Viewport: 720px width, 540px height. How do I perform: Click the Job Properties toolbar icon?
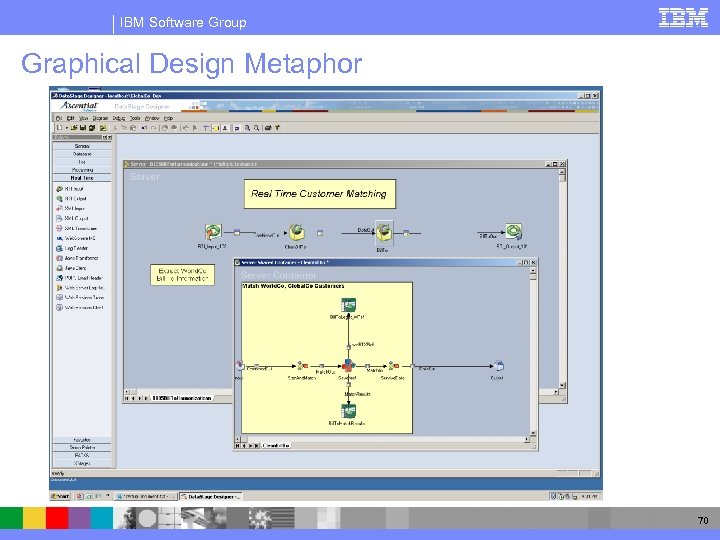103,128
